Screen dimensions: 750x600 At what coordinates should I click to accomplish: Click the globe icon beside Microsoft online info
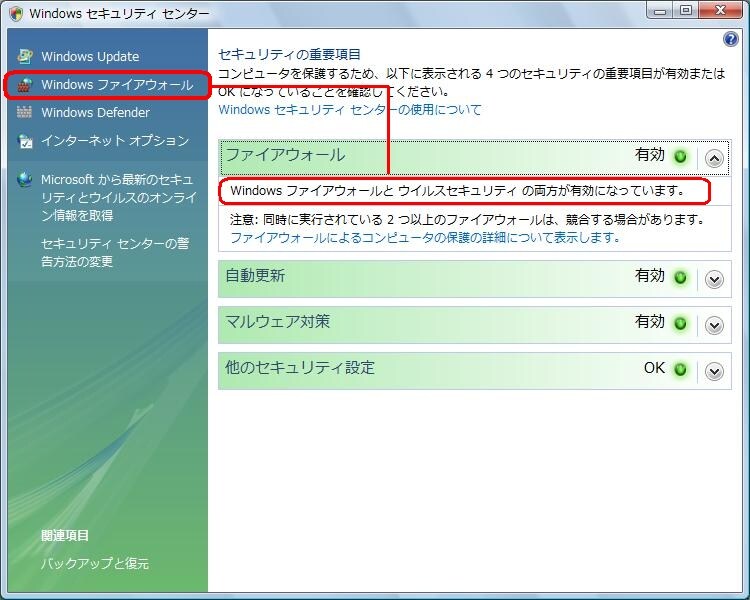[x=25, y=179]
